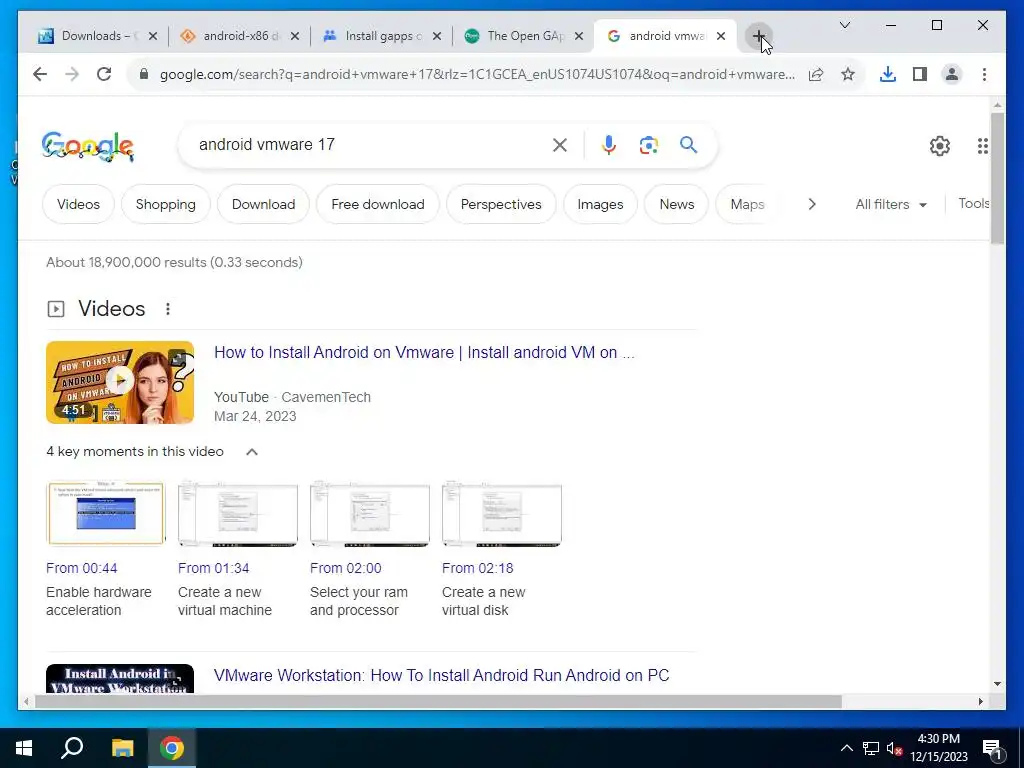The width and height of the screenshot is (1024, 768).
Task: Click the forward navigation arrow
Action: coord(72,74)
